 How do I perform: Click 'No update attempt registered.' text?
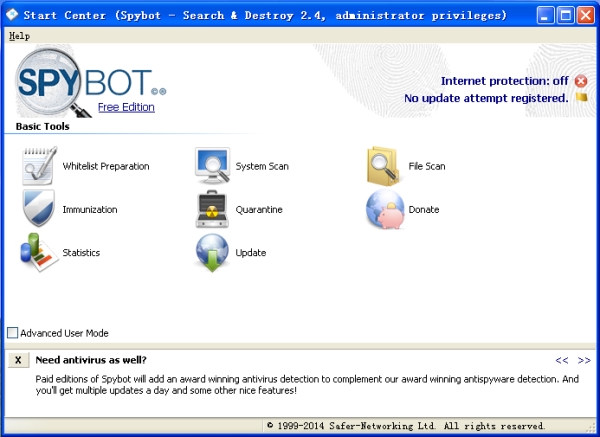click(486, 98)
